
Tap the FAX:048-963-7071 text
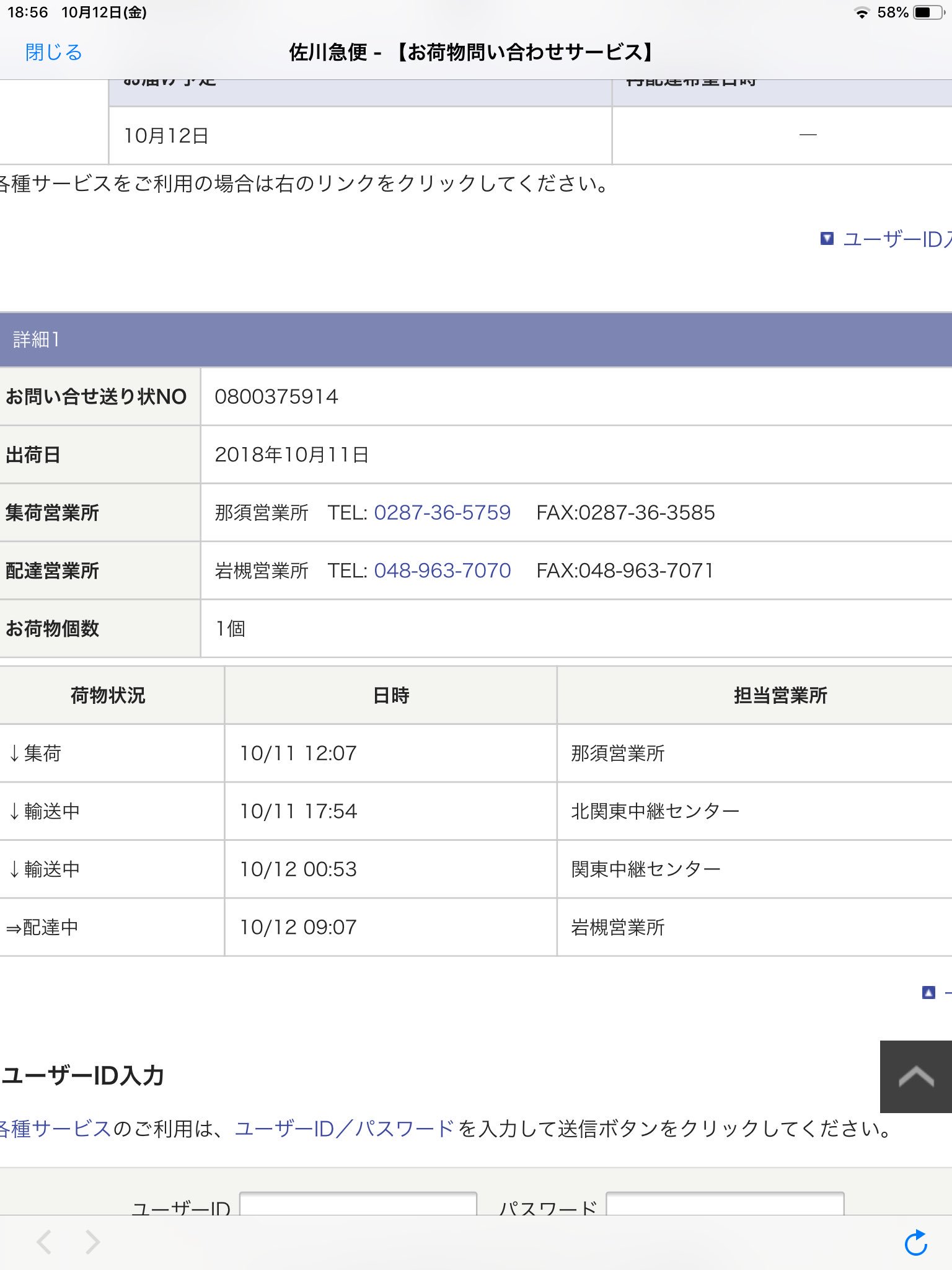[x=625, y=571]
